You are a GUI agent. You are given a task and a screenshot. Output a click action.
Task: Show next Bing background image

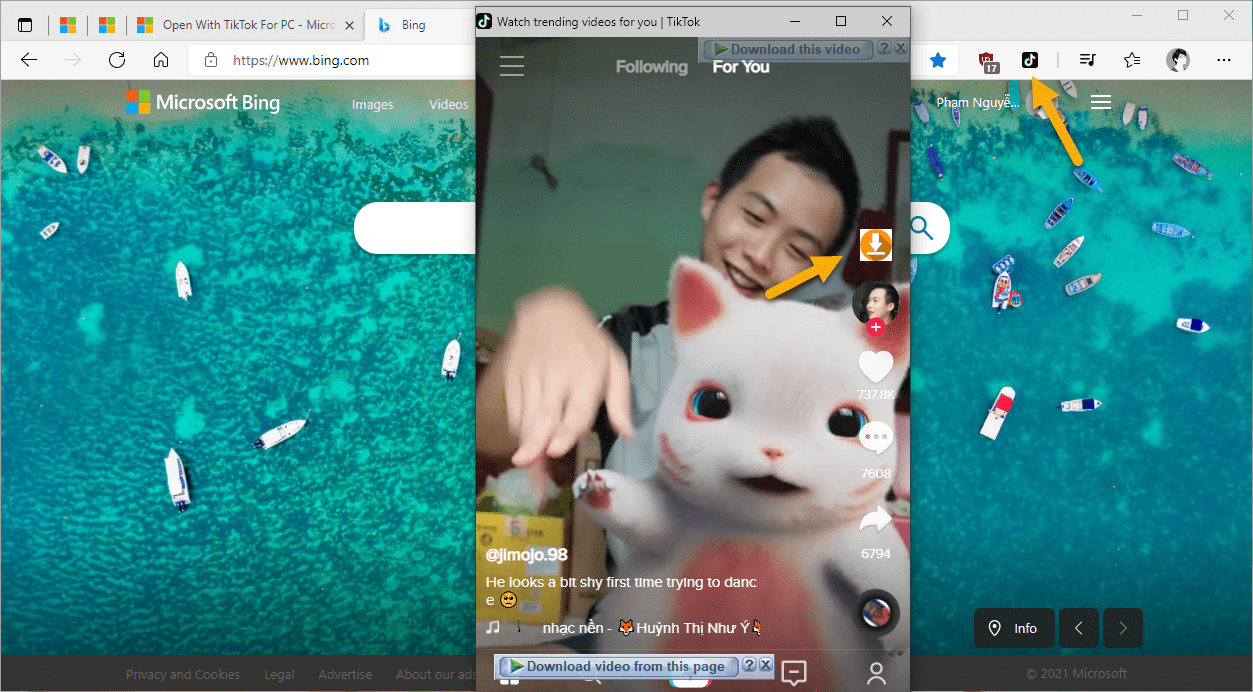[x=1123, y=628]
